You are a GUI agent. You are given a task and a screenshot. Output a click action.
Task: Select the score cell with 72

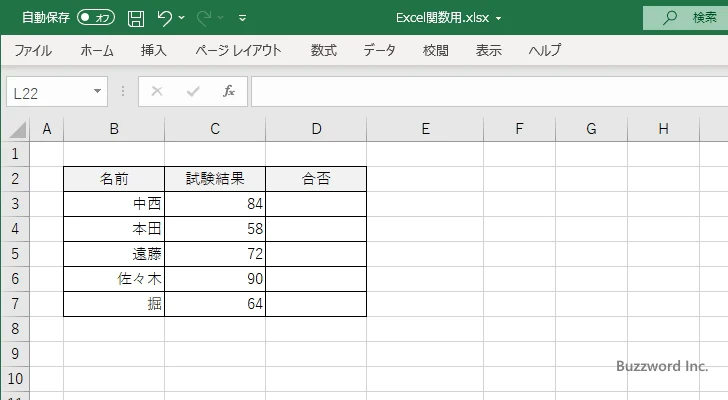pyautogui.click(x=215, y=254)
